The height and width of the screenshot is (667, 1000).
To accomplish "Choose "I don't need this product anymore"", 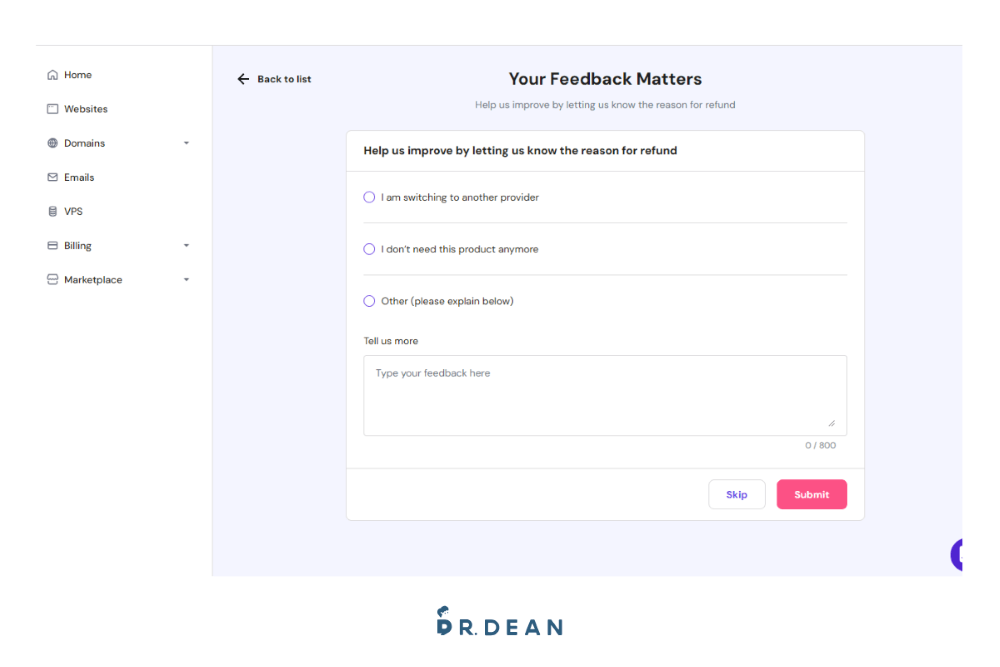I will point(369,249).
